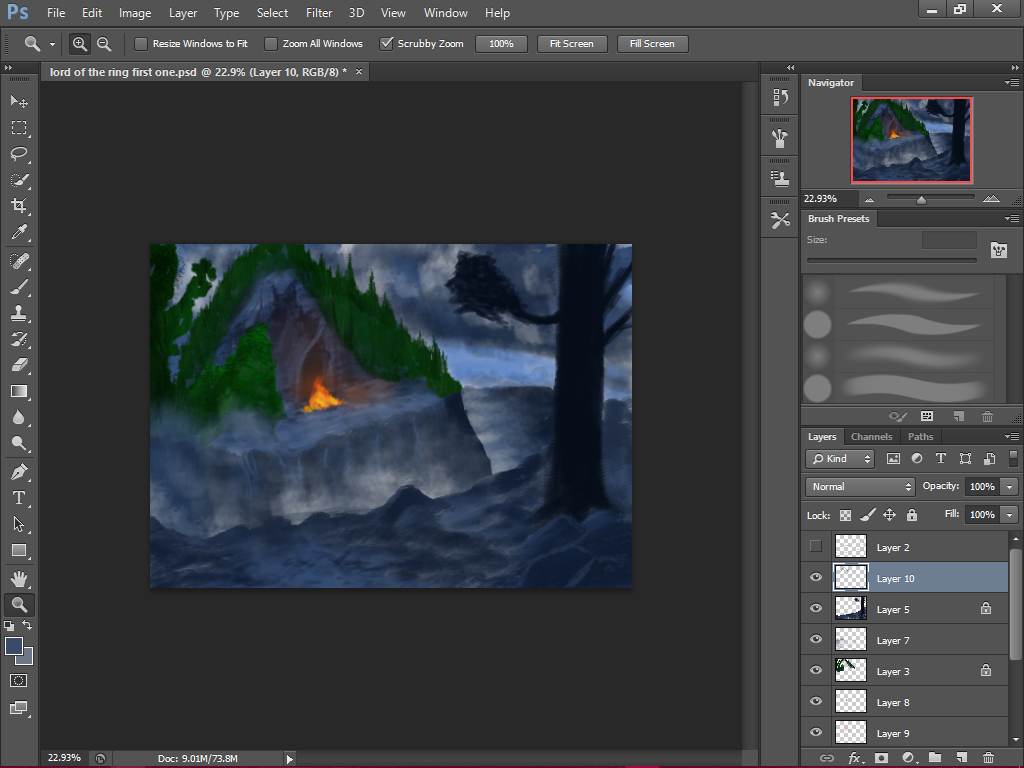Hide Layer 5 visibility eye
This screenshot has height=768, width=1024.
816,608
